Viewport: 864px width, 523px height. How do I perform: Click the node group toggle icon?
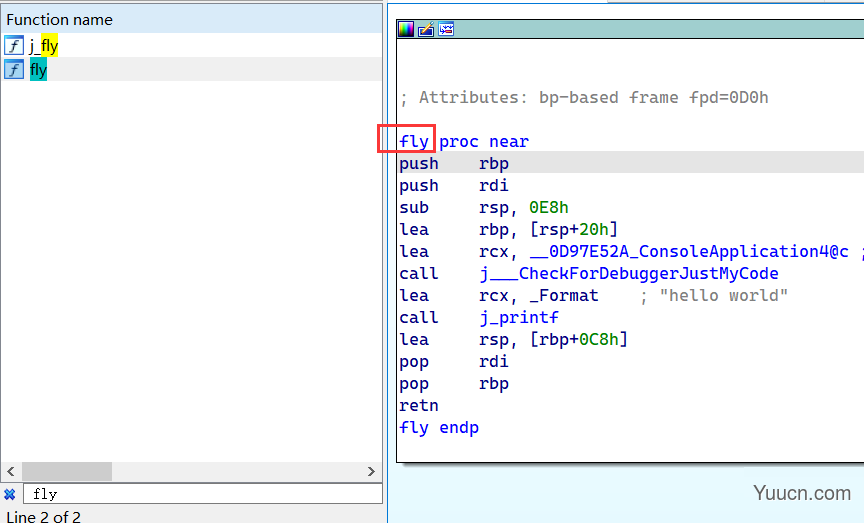[x=446, y=29]
